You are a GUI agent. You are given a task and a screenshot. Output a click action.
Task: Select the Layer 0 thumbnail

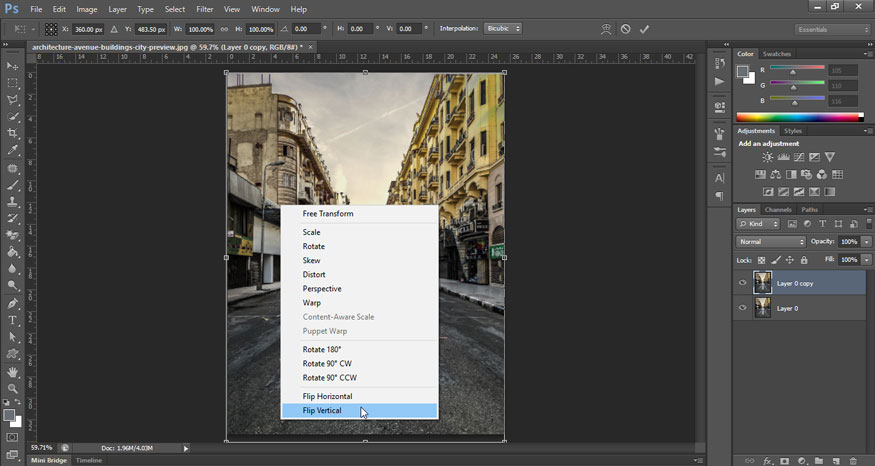tap(762, 308)
